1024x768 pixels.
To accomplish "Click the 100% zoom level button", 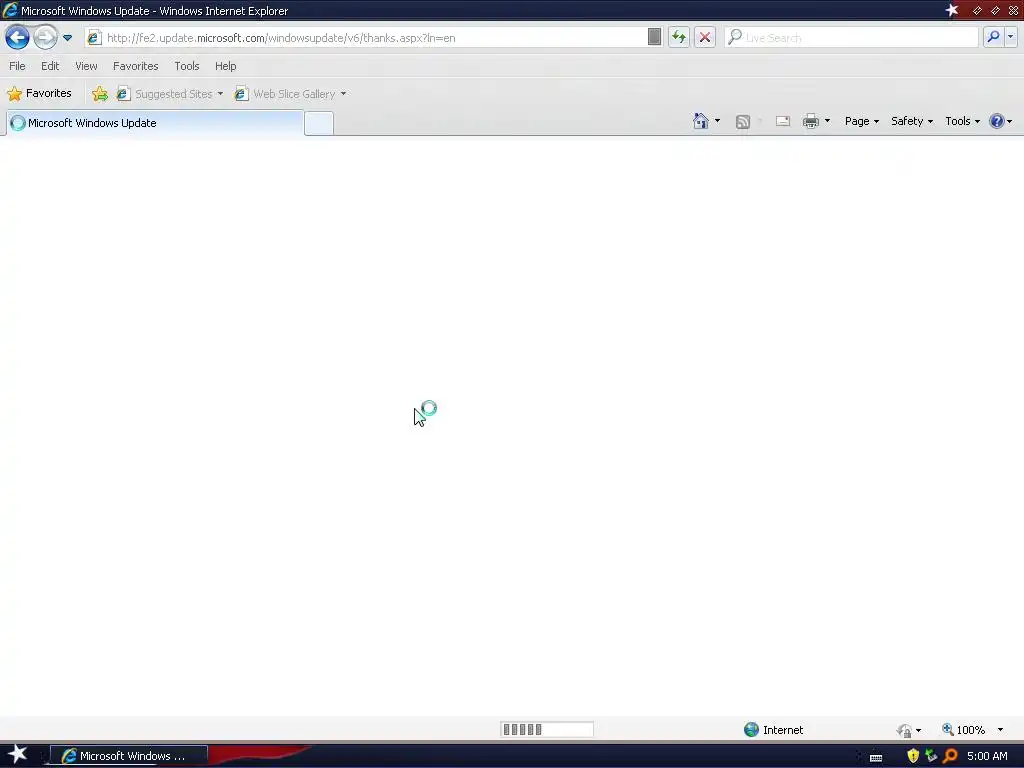I will click(x=963, y=729).
